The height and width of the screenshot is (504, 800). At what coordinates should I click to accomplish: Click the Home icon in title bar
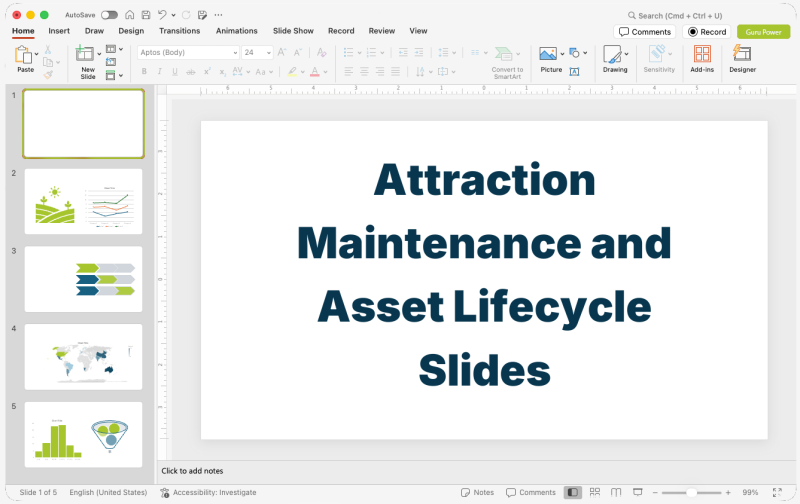tap(130, 15)
